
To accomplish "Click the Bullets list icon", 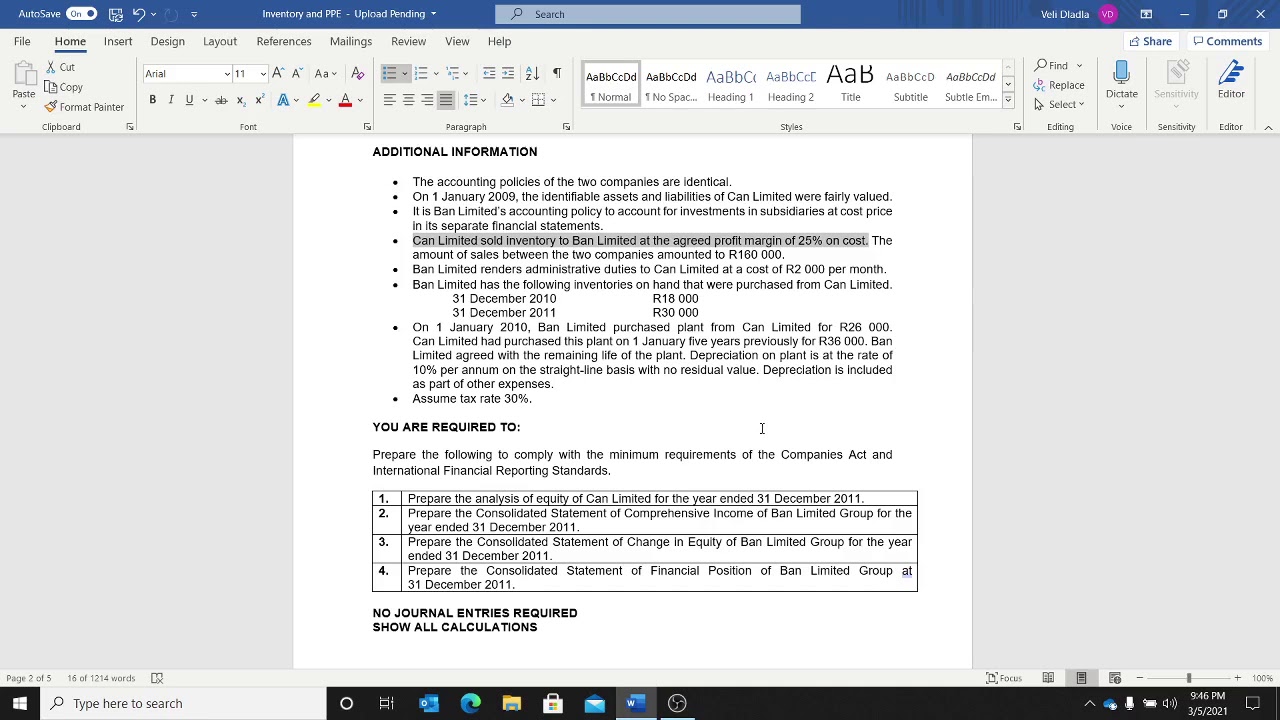I will [390, 74].
